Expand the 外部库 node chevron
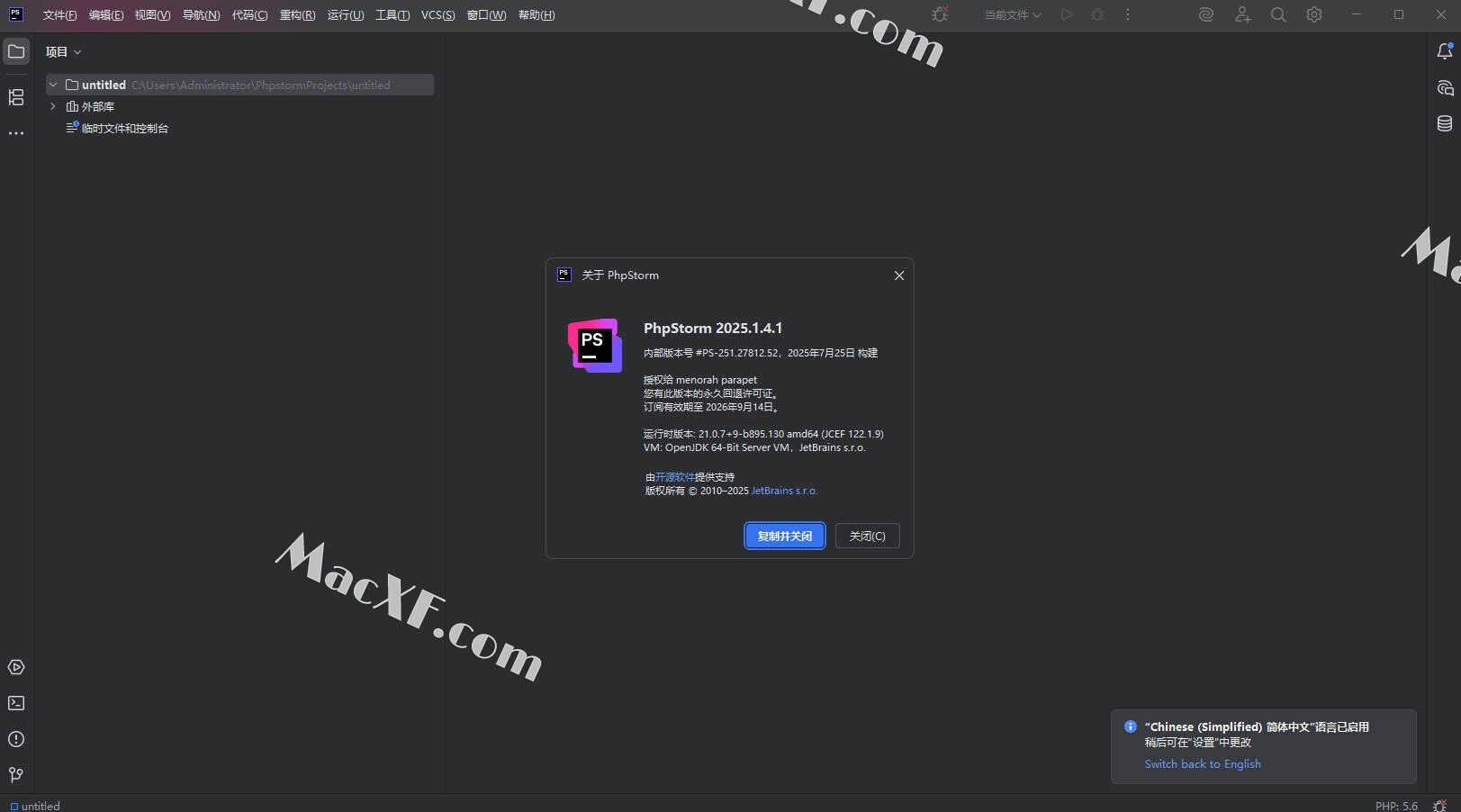Screen dimensions: 1461x812 (x=53, y=106)
